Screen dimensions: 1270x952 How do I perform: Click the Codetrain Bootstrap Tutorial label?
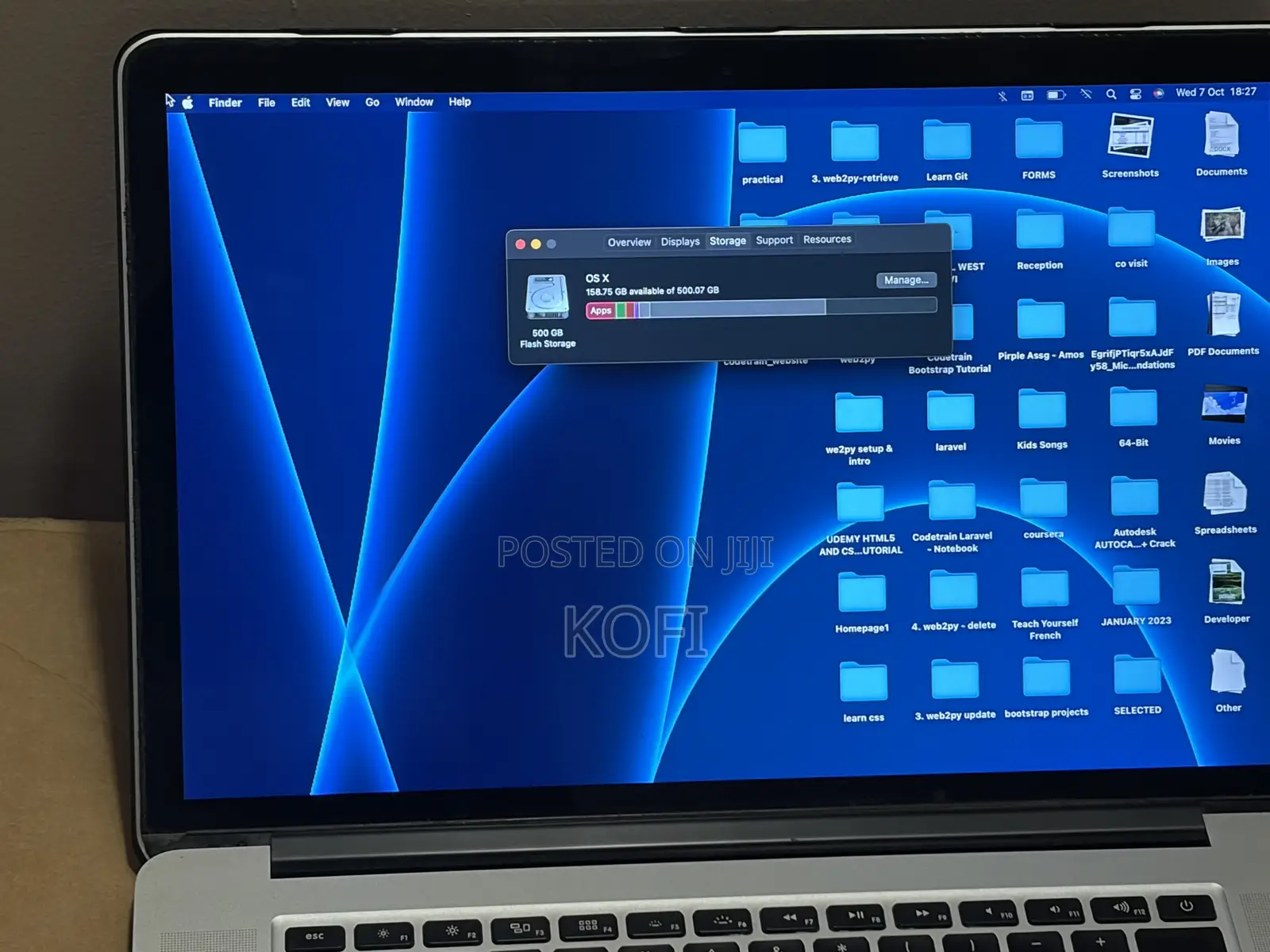click(949, 363)
